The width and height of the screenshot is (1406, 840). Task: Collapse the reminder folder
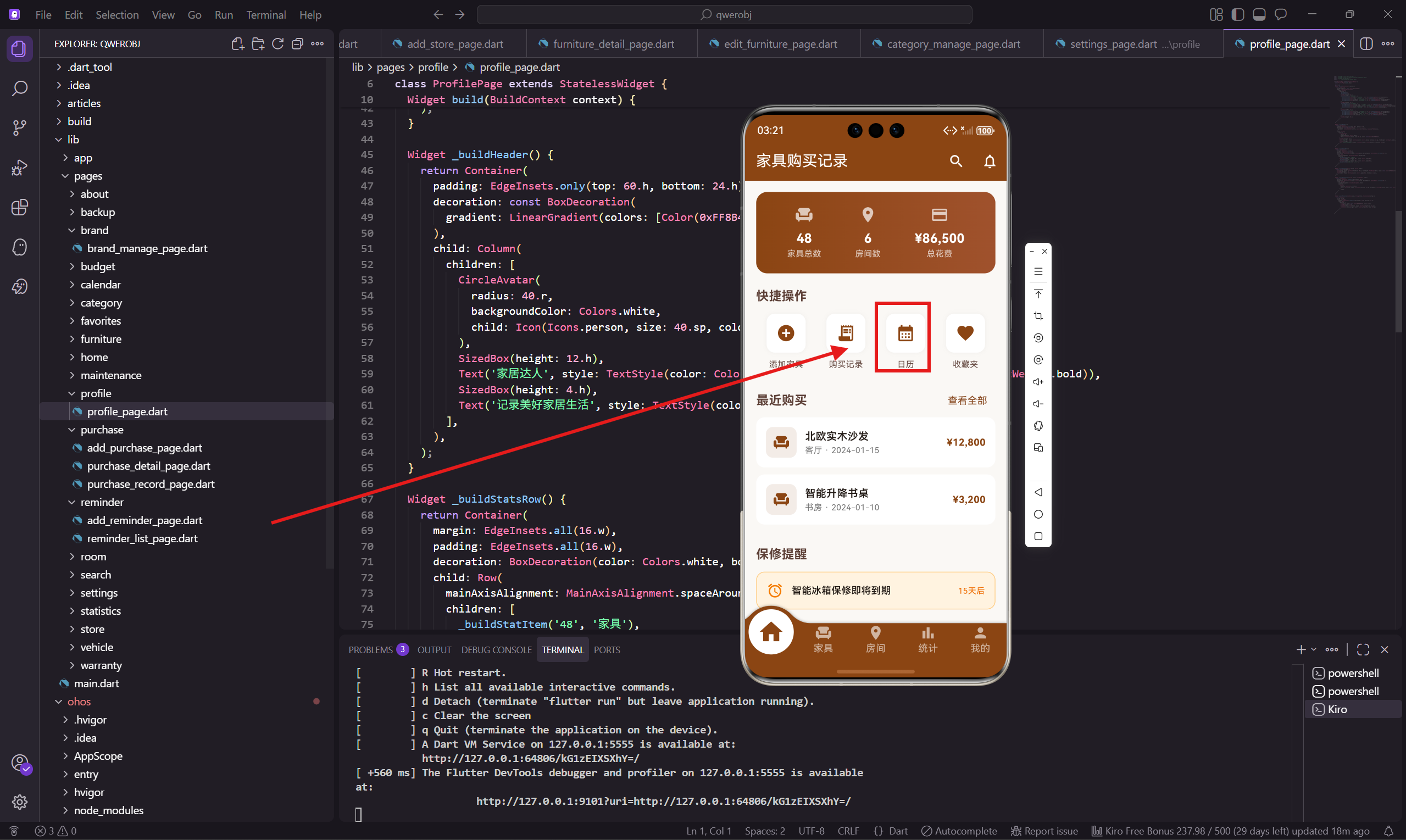click(x=101, y=502)
